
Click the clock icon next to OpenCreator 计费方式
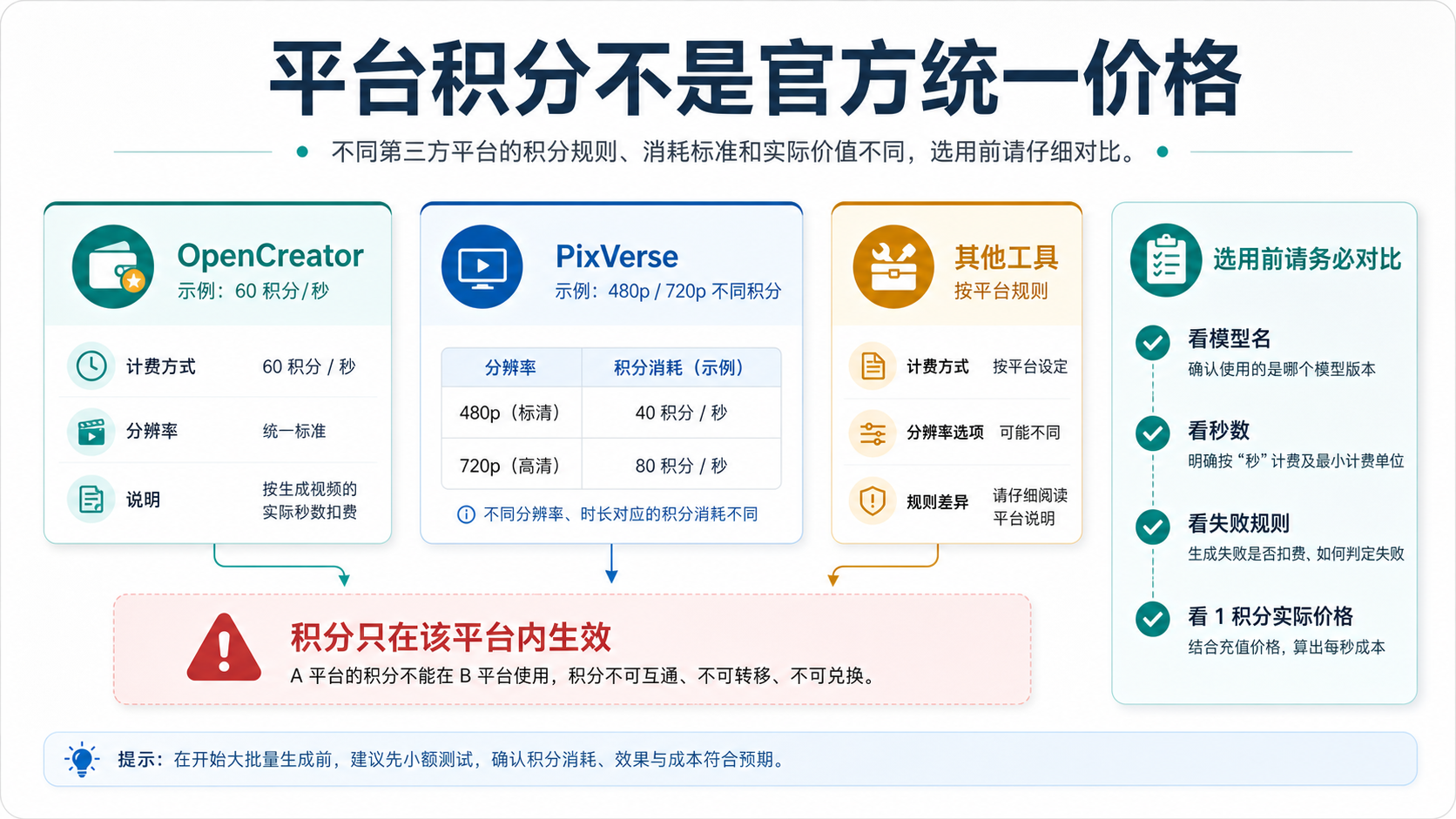91,366
